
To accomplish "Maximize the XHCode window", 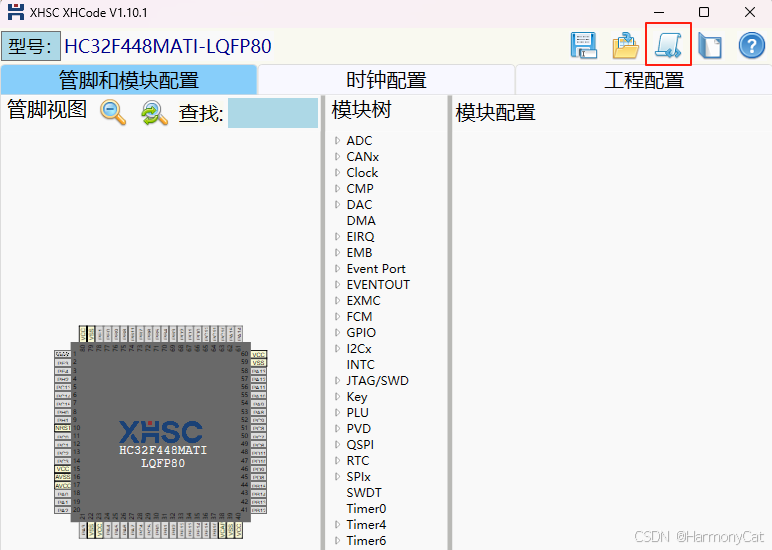I will pos(704,12).
